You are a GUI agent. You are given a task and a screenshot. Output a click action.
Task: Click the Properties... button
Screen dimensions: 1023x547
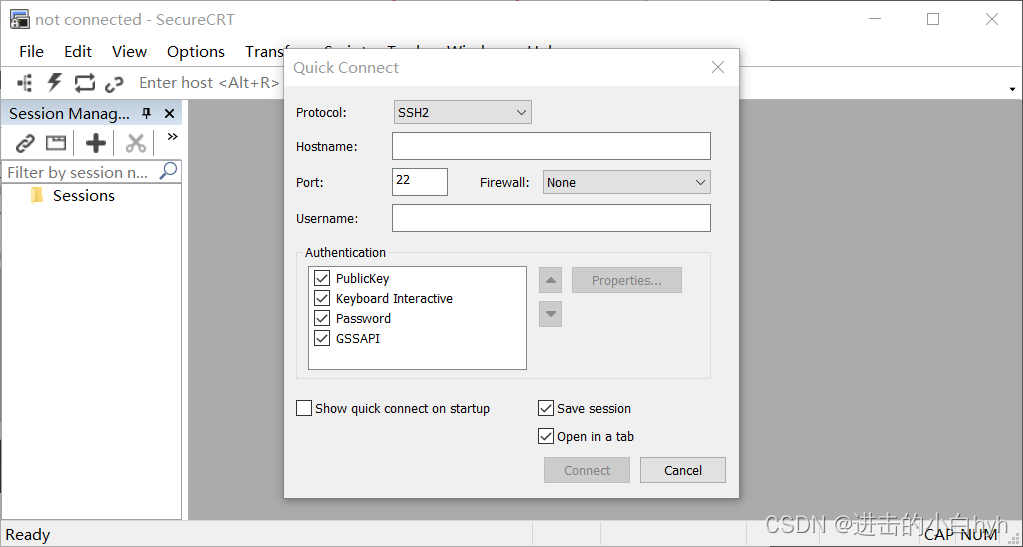coord(626,280)
